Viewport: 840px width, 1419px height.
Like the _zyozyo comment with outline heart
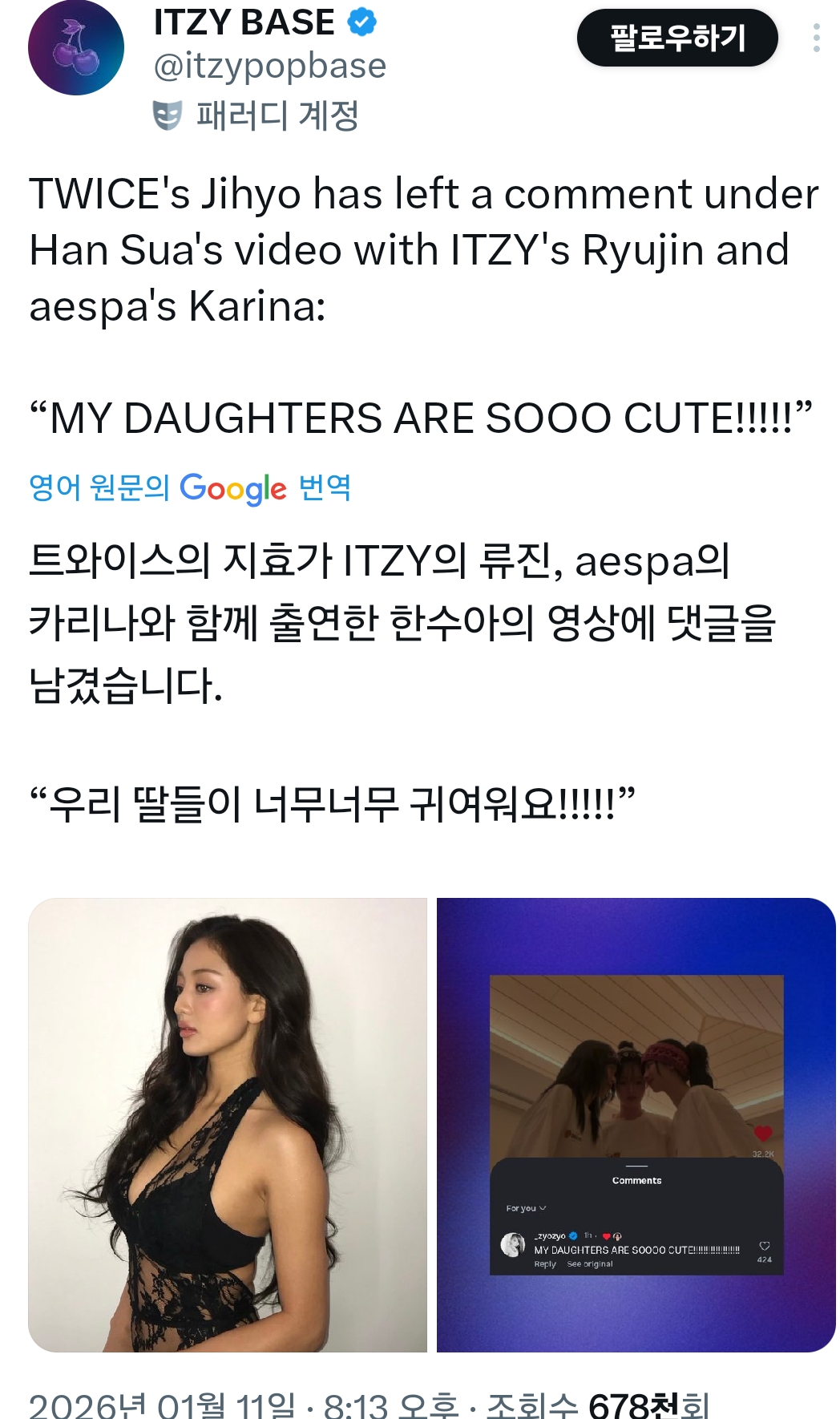click(765, 1246)
